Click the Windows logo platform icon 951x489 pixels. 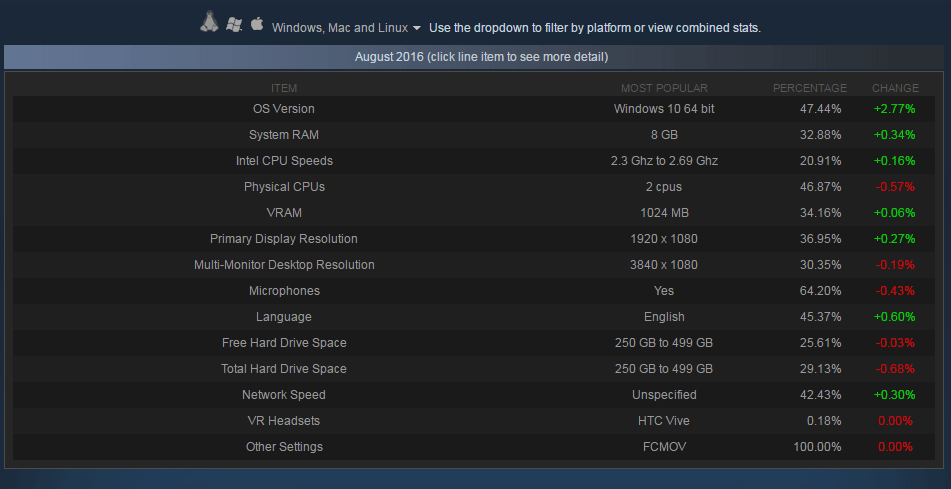[x=234, y=24]
